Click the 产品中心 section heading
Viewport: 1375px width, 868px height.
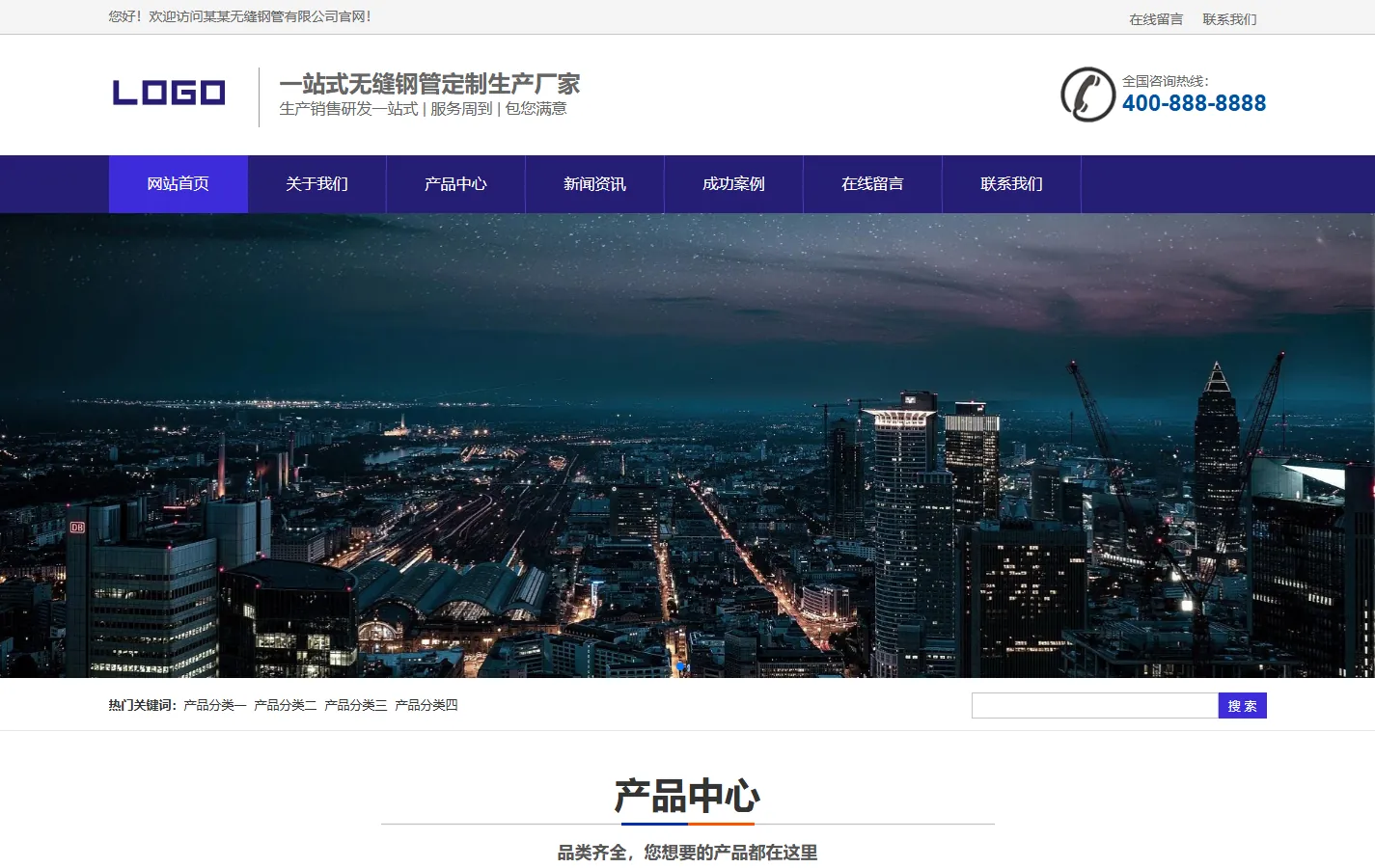point(688,797)
